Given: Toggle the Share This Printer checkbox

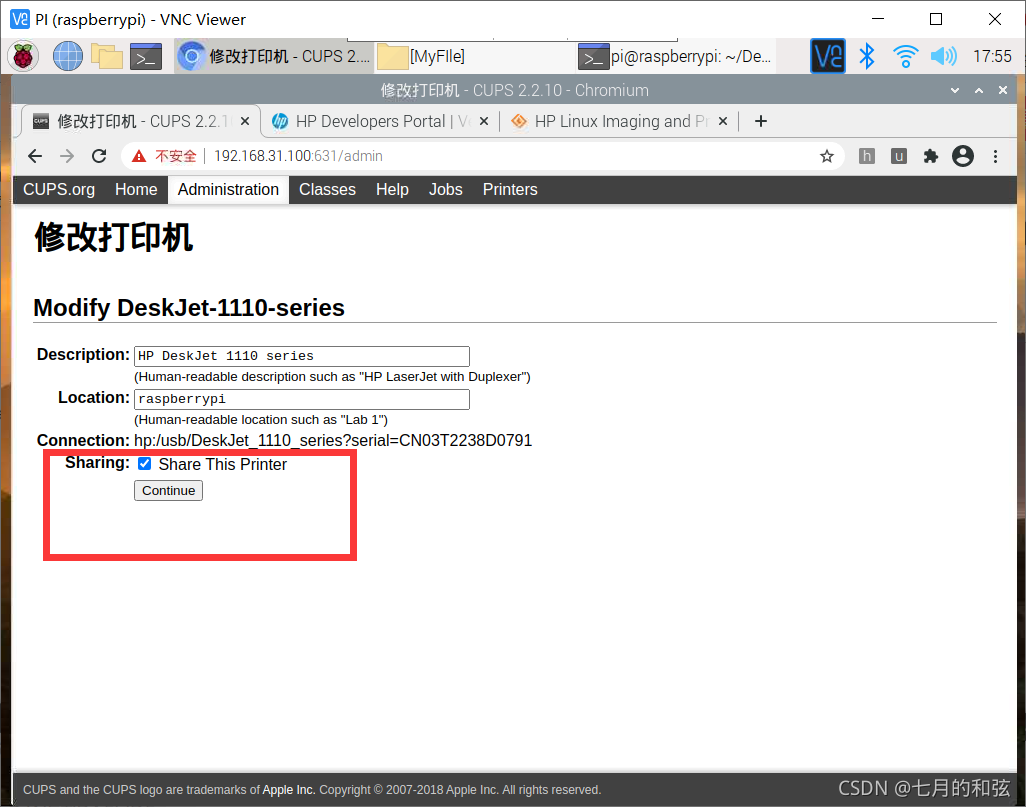Looking at the screenshot, I should click(x=145, y=464).
